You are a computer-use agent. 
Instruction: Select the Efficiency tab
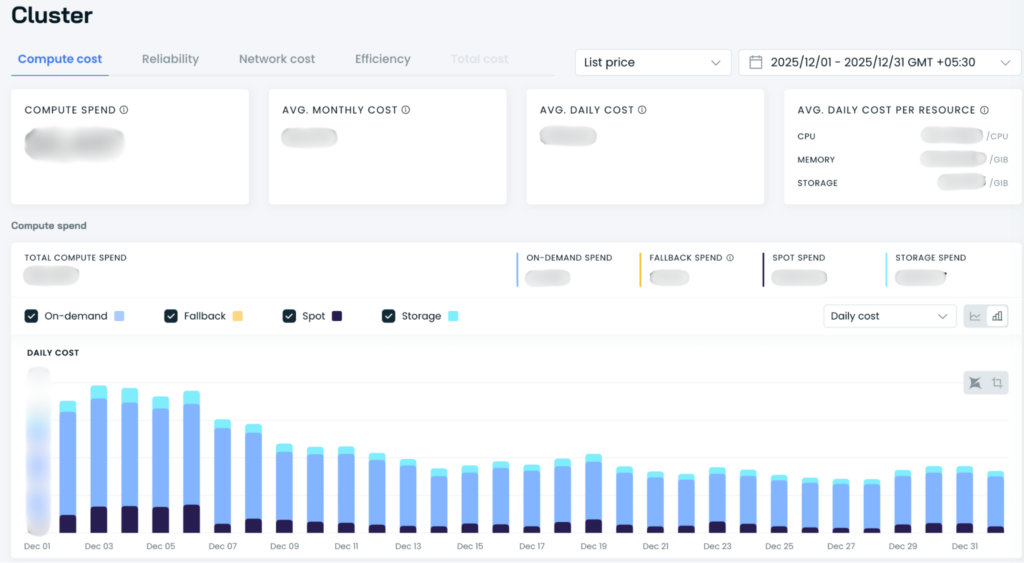click(383, 59)
